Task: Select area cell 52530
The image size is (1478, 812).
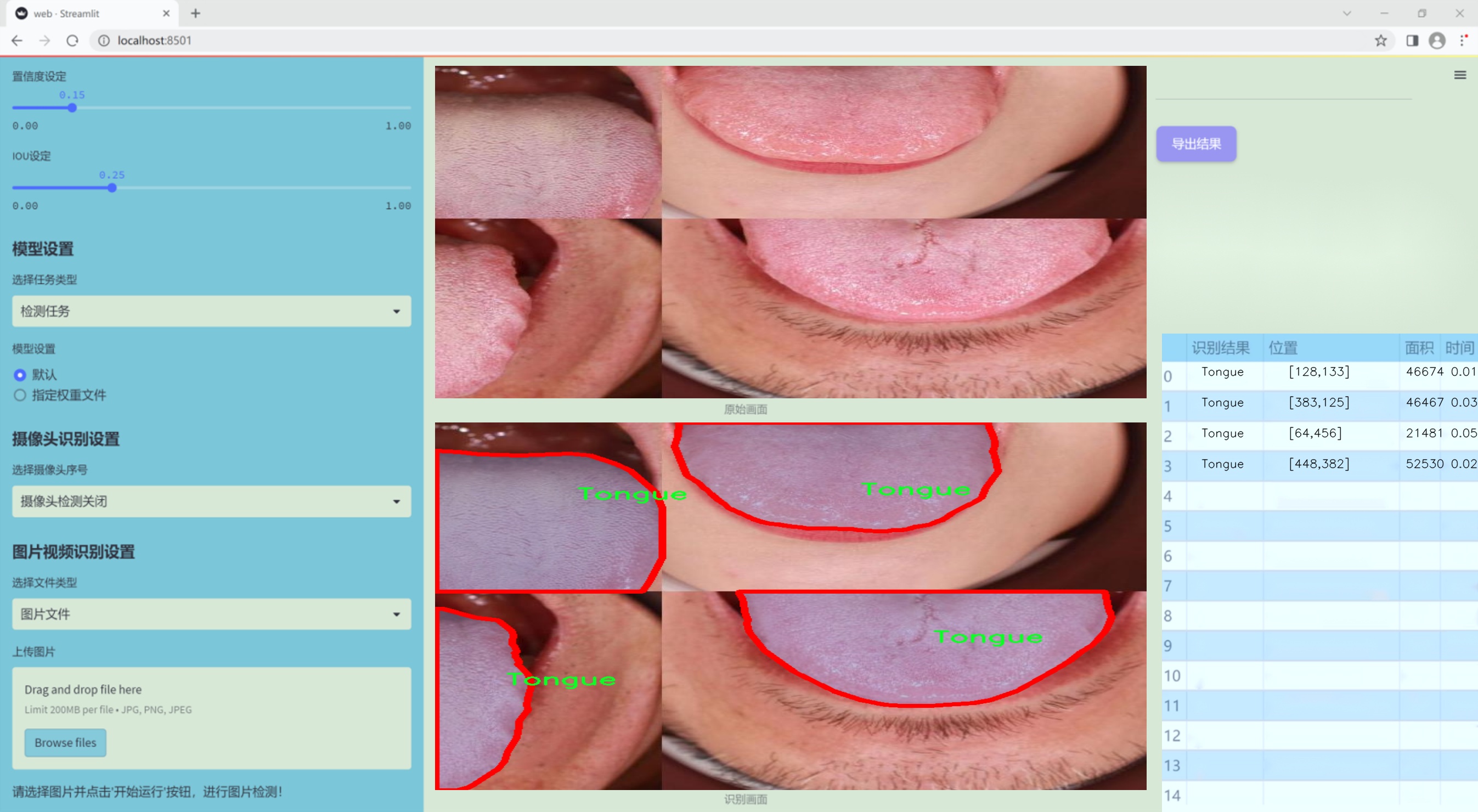Action: 1424,464
